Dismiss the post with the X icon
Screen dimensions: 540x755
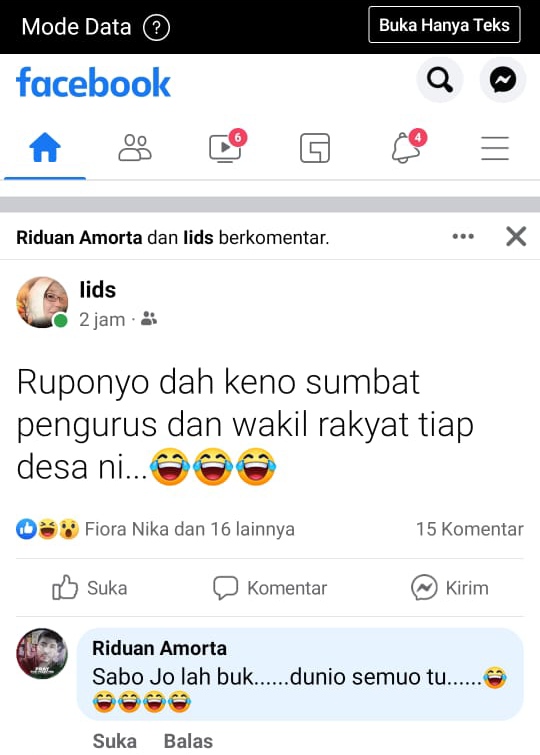(516, 236)
